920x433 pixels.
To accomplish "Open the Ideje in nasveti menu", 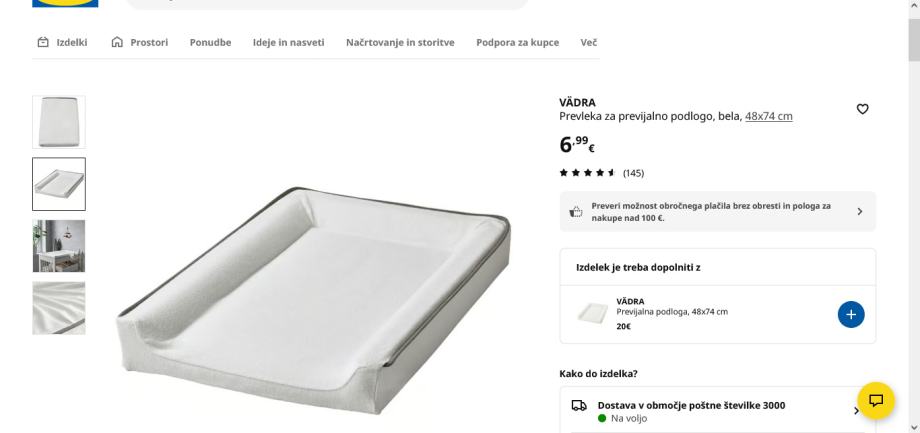I will pyautogui.click(x=289, y=42).
